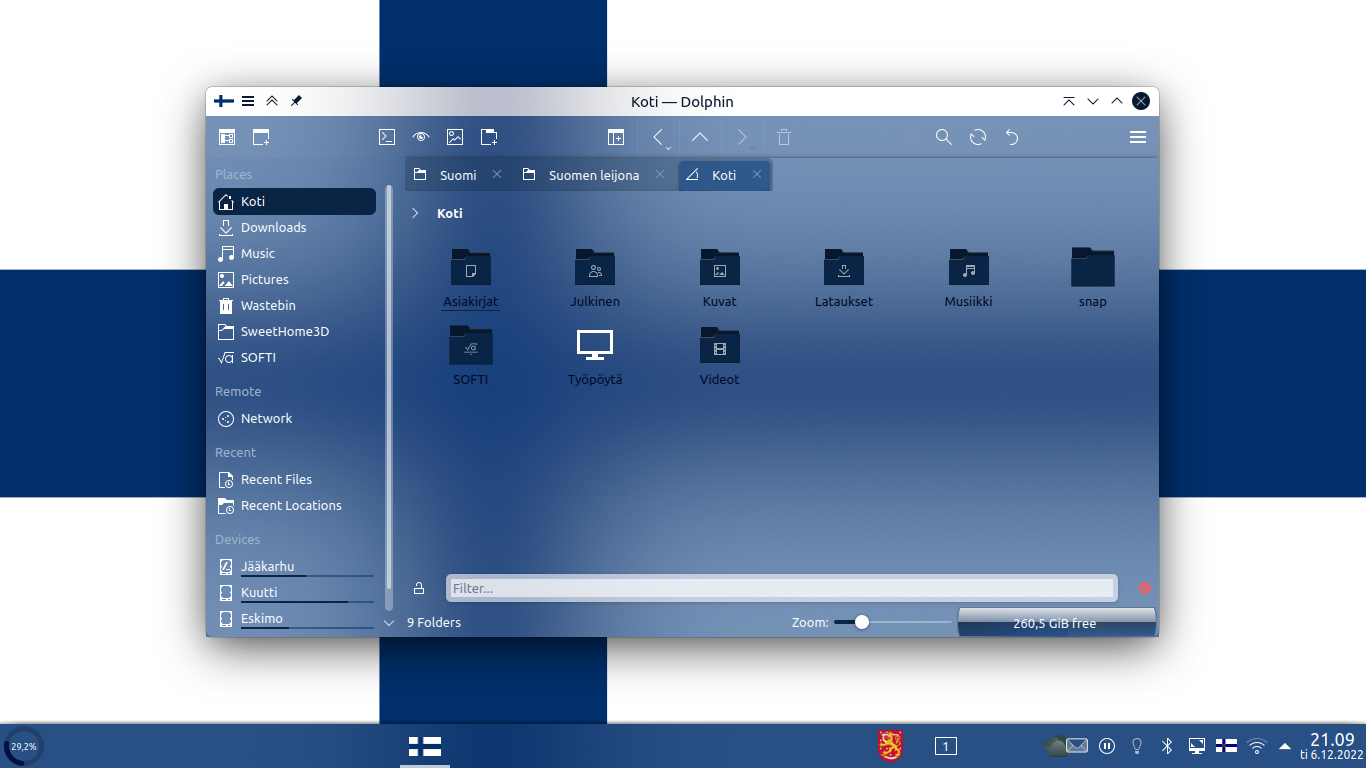The height and width of the screenshot is (768, 1366).
Task: Open the Wi-Fi network tray icon
Action: point(1257,746)
